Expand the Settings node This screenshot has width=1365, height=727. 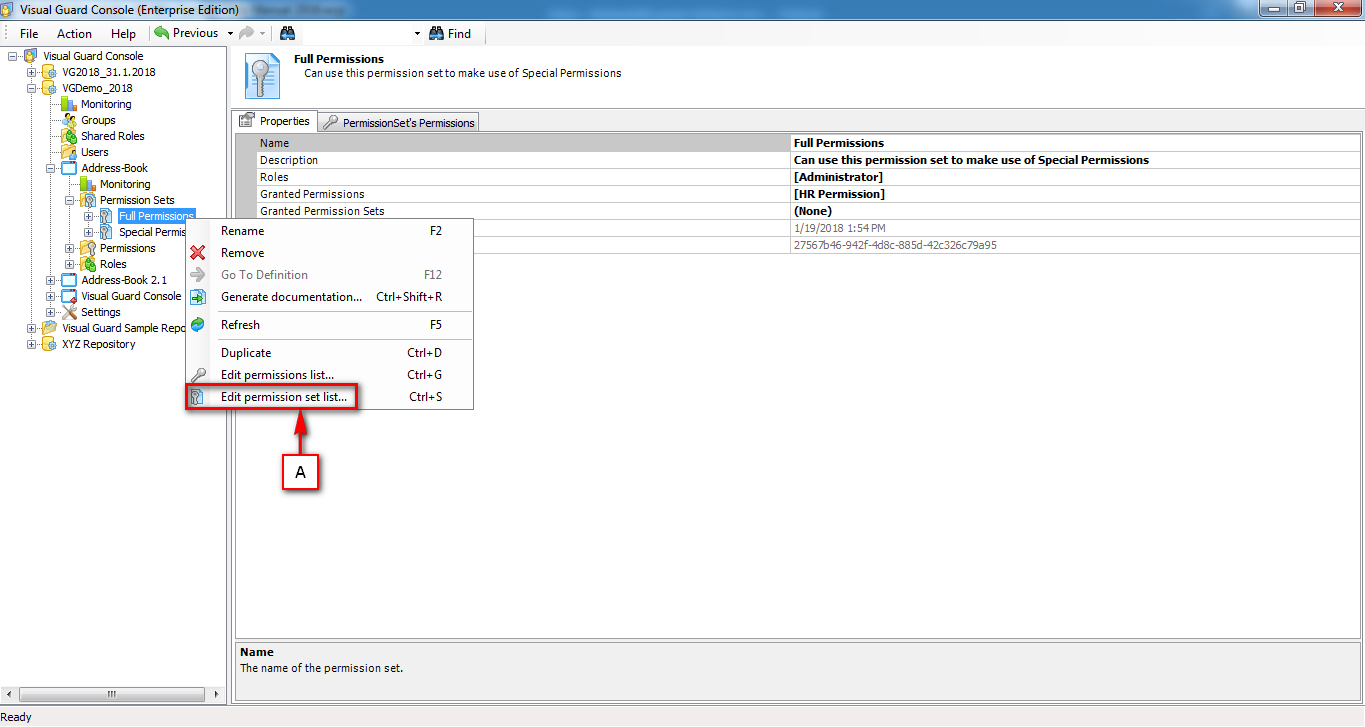[50, 312]
